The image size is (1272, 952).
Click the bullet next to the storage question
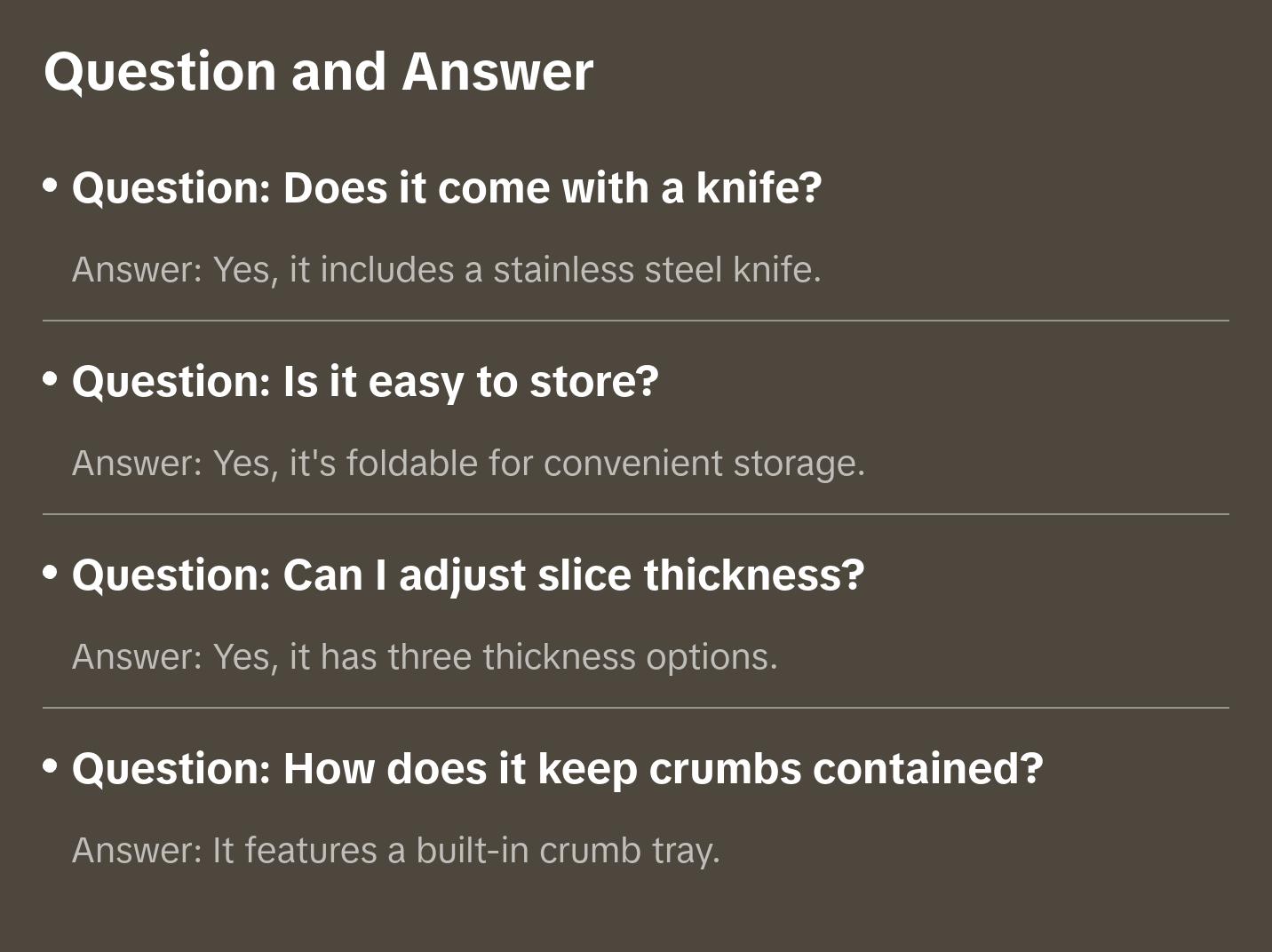point(51,379)
